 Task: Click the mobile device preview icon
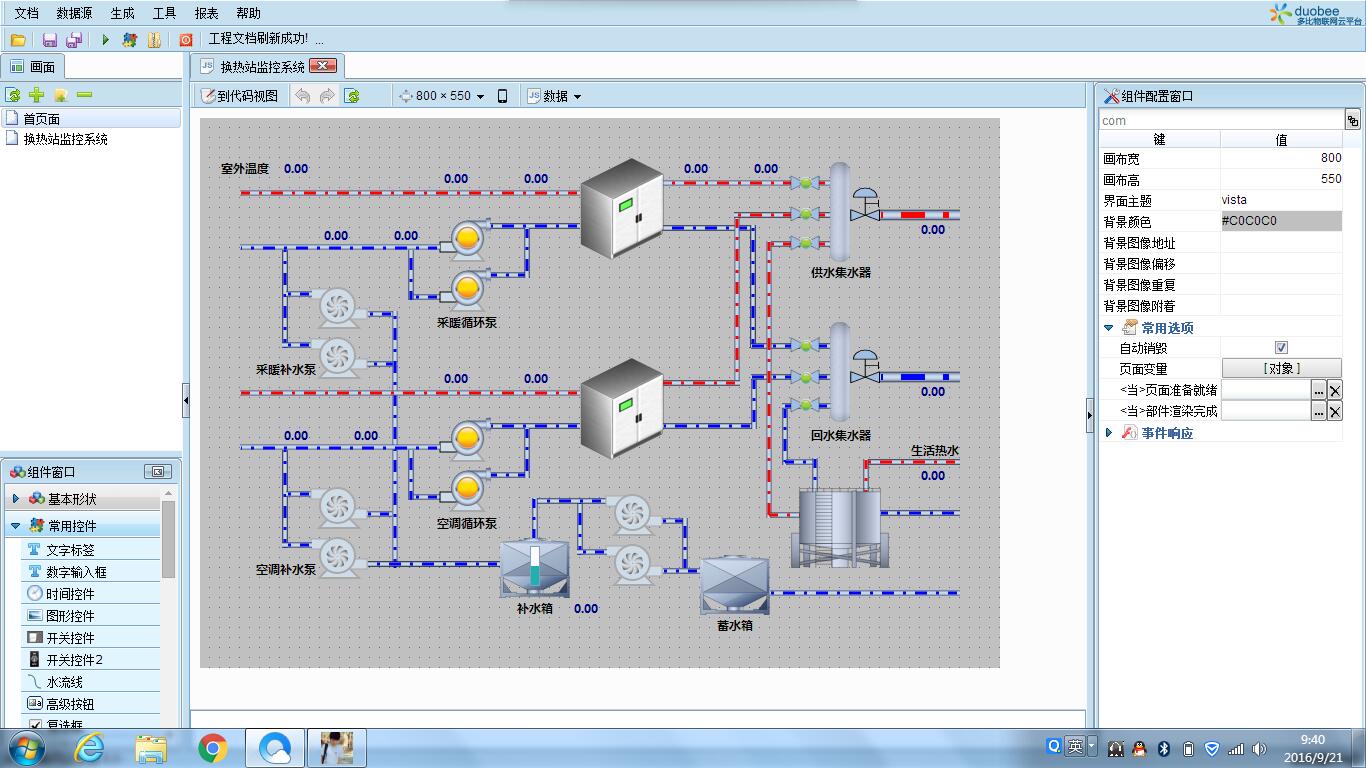503,96
